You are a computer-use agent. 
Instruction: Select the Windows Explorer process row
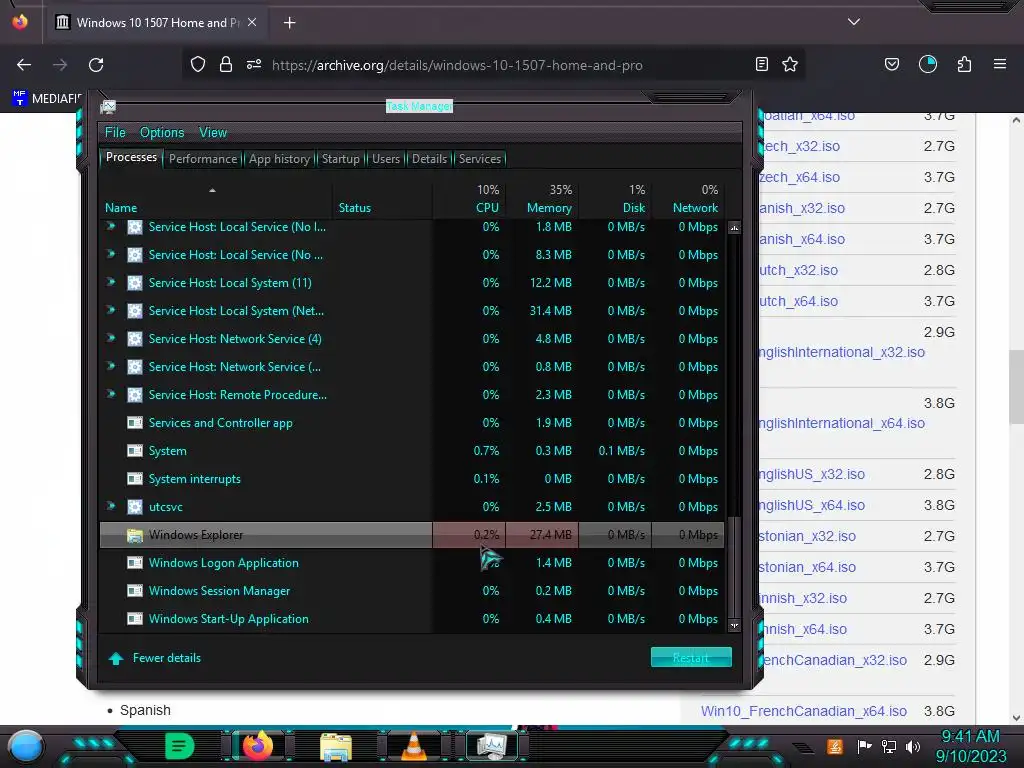(x=411, y=535)
